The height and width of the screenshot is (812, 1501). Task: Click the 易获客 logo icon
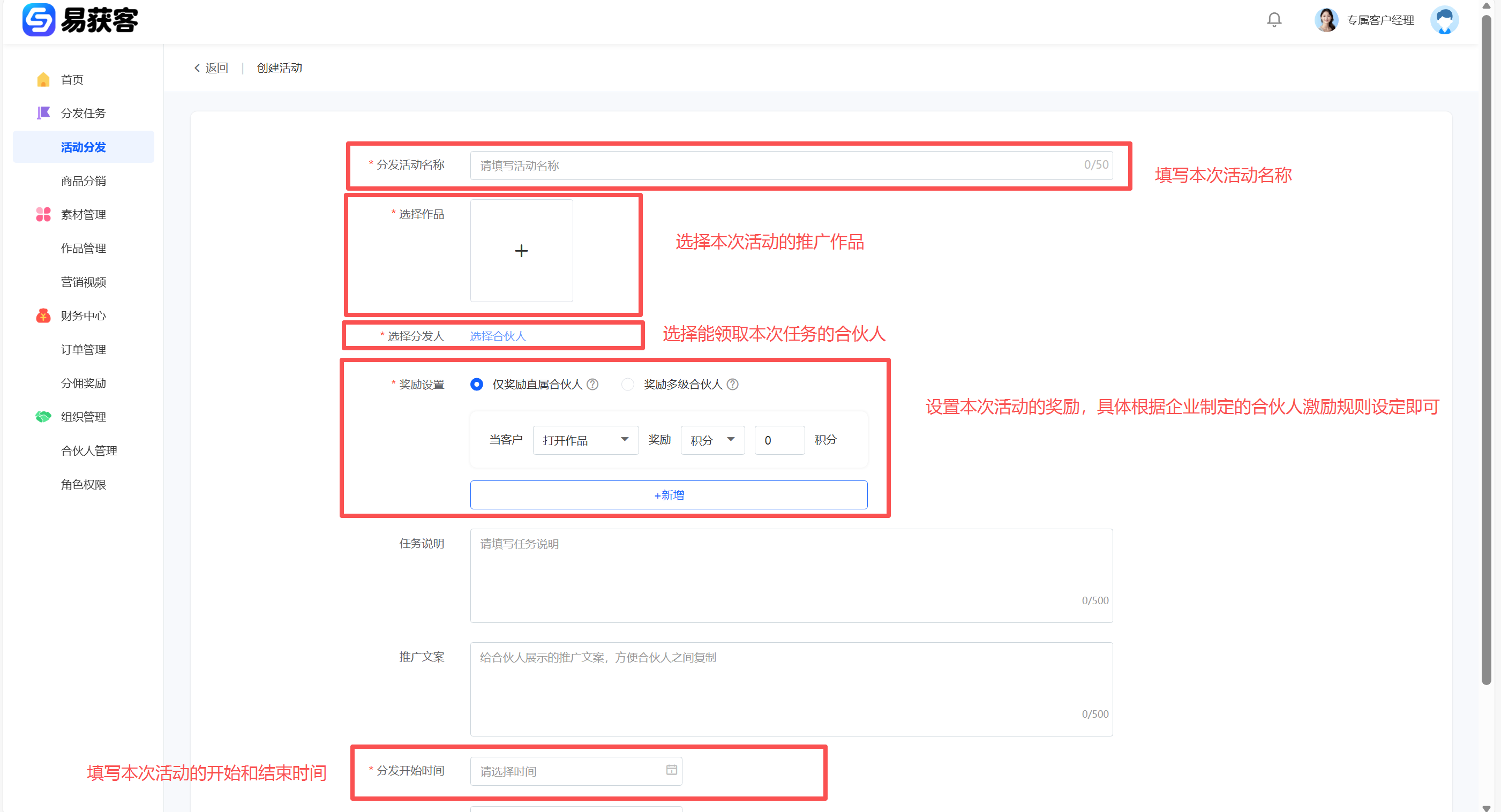[39, 20]
